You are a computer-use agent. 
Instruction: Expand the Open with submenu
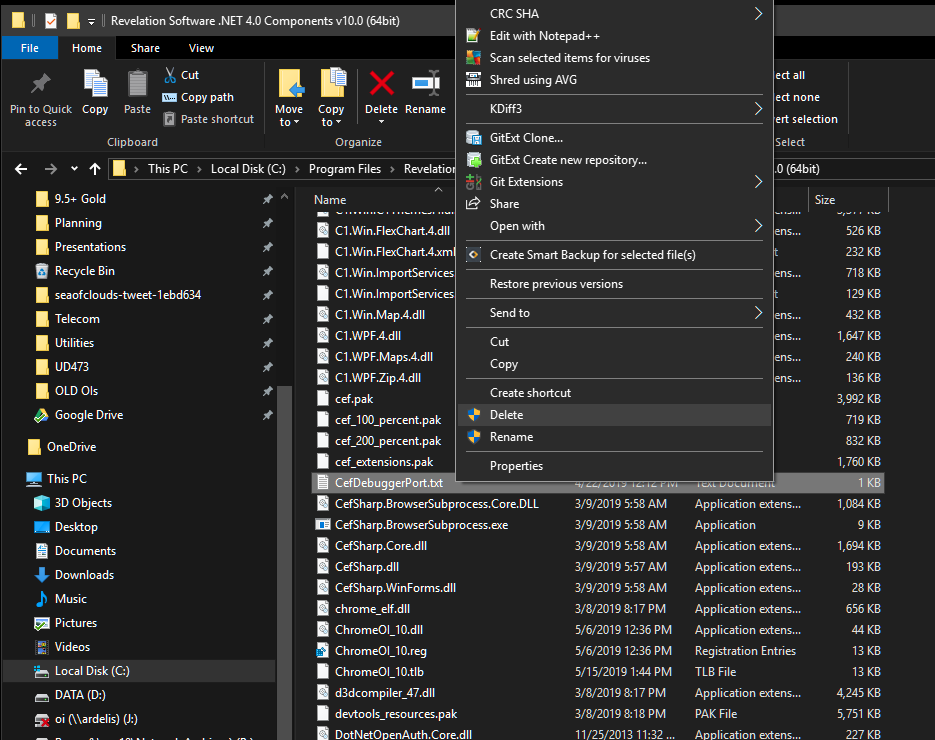tap(758, 226)
